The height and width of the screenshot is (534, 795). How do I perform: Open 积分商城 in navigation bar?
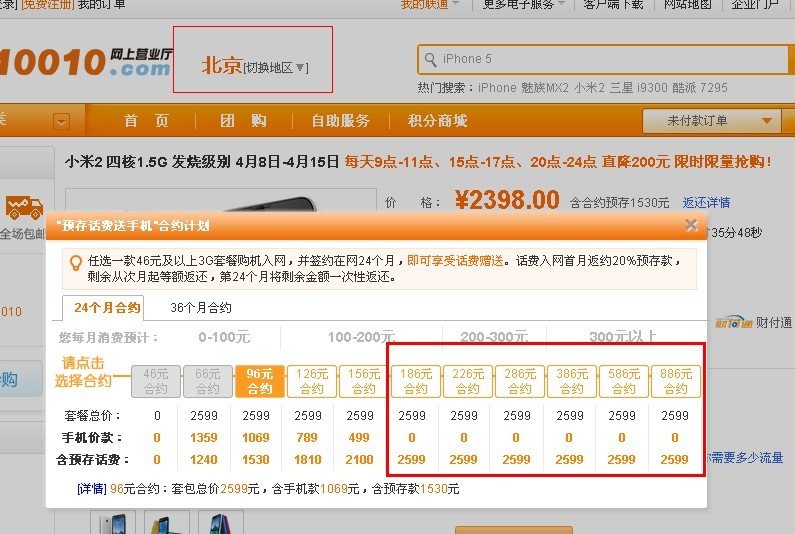click(438, 121)
